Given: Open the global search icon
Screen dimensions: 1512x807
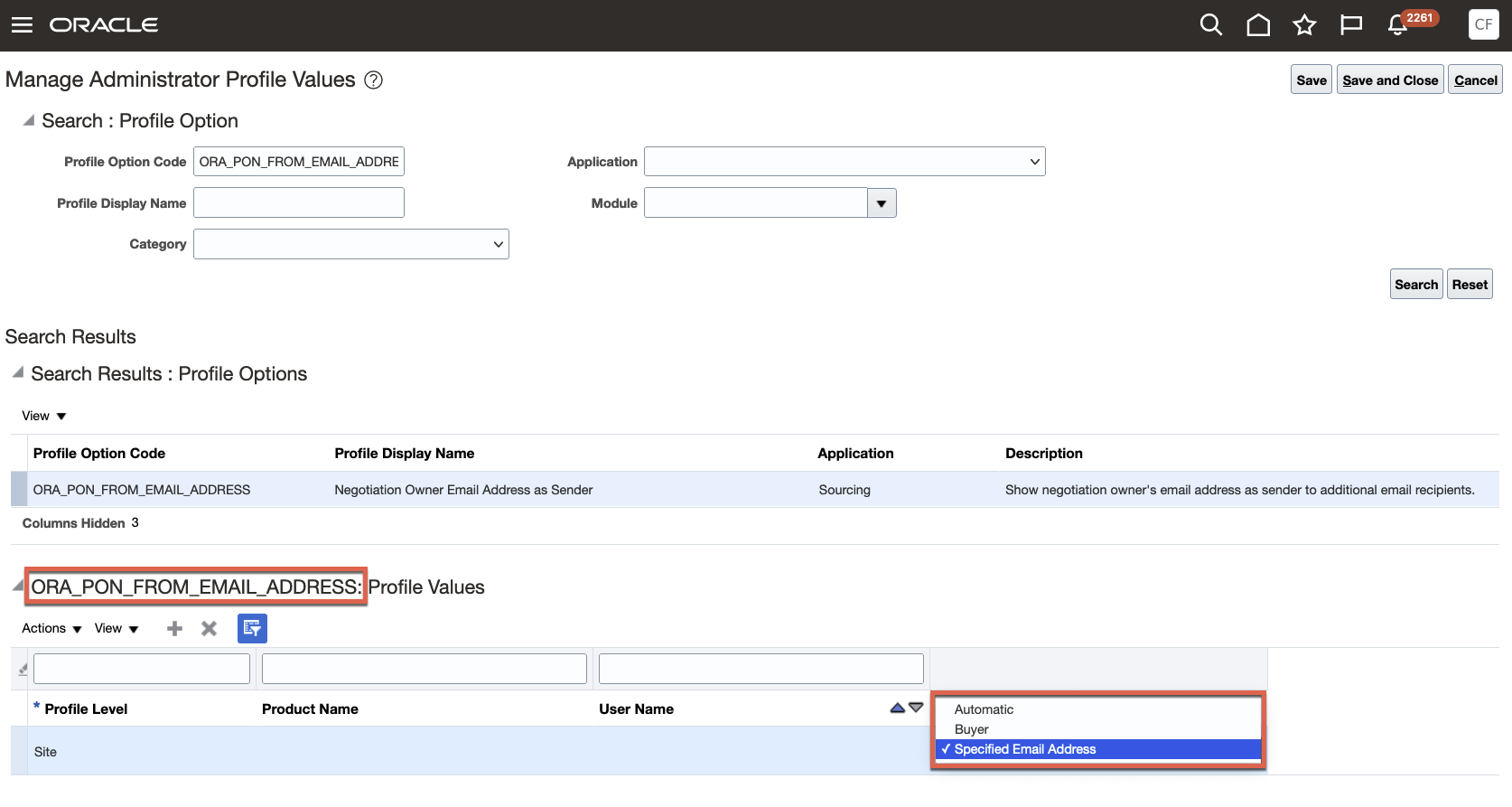Looking at the screenshot, I should (x=1211, y=25).
